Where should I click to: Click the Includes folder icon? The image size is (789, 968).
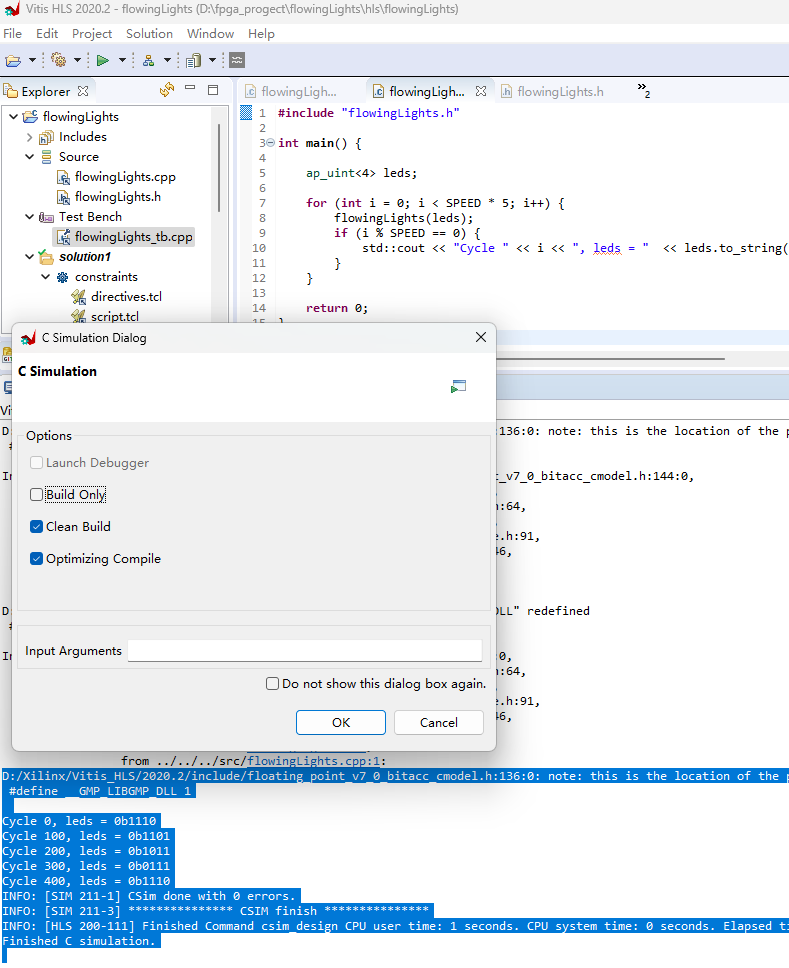46,137
